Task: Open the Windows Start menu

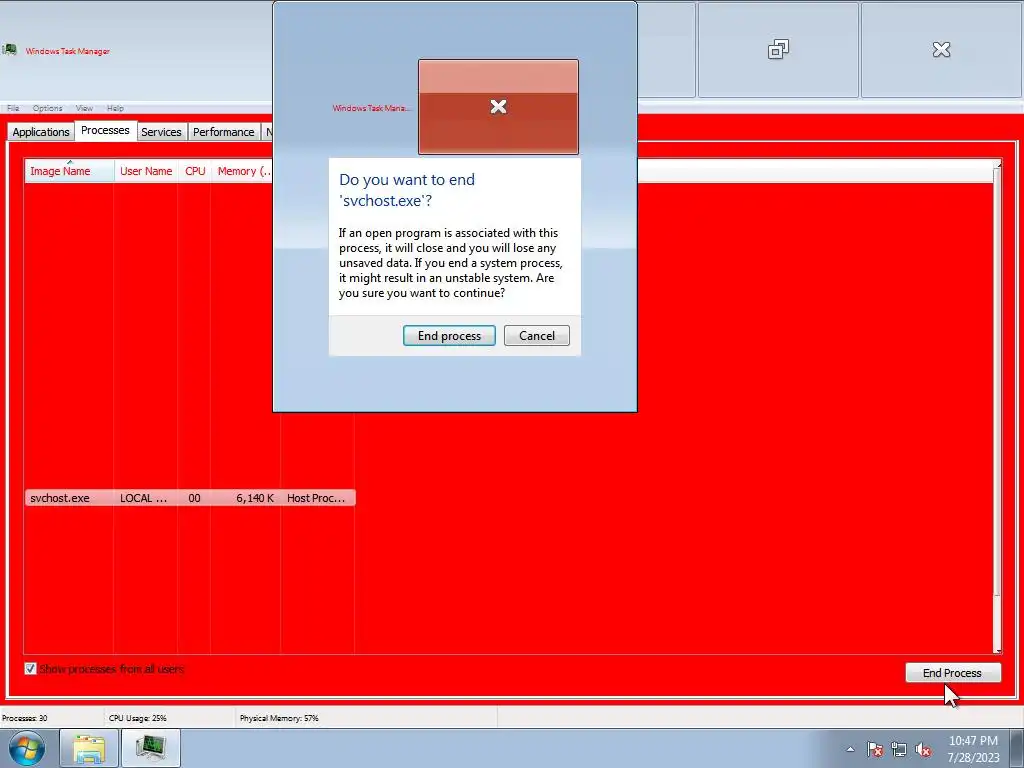Action: pyautogui.click(x=27, y=748)
